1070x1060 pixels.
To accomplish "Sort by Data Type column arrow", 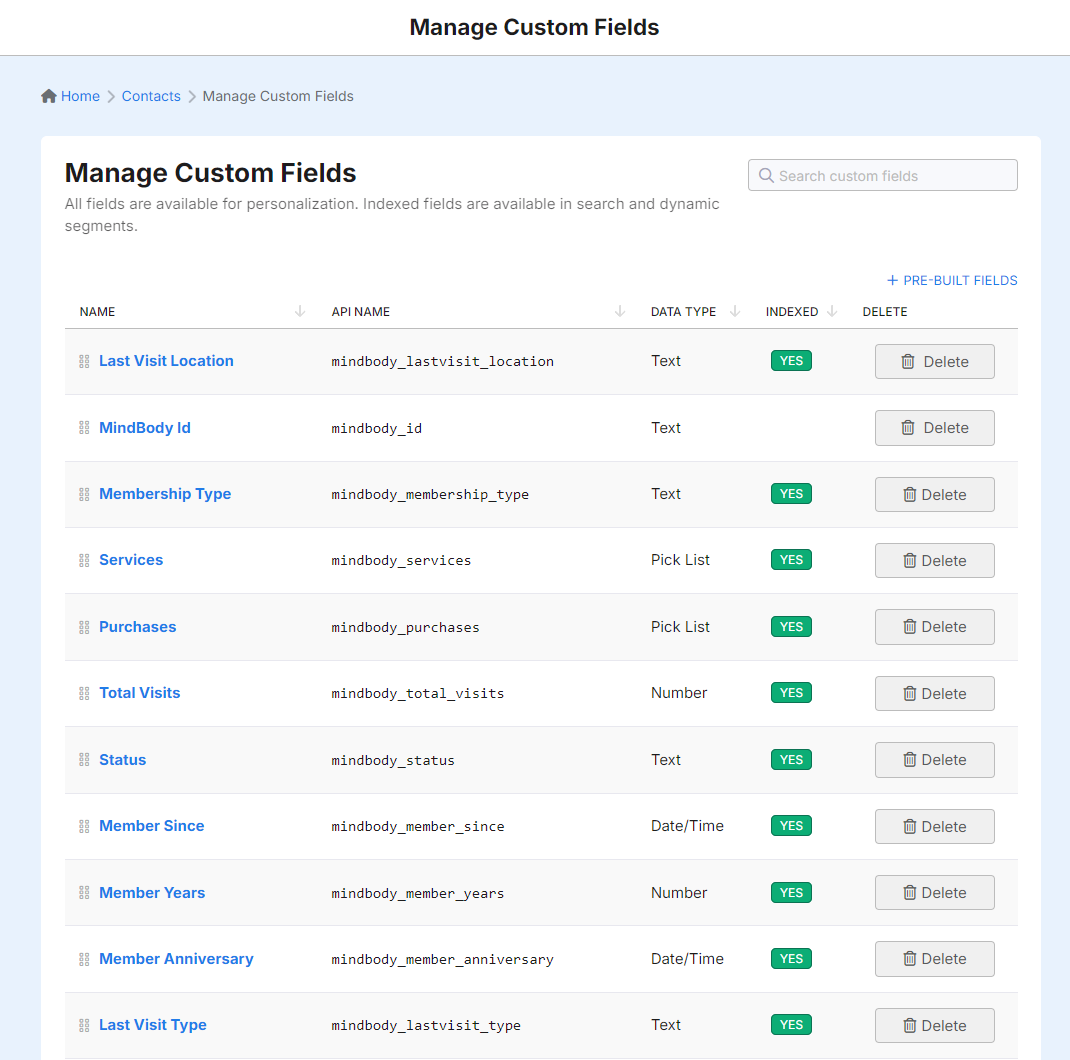I will (x=735, y=311).
